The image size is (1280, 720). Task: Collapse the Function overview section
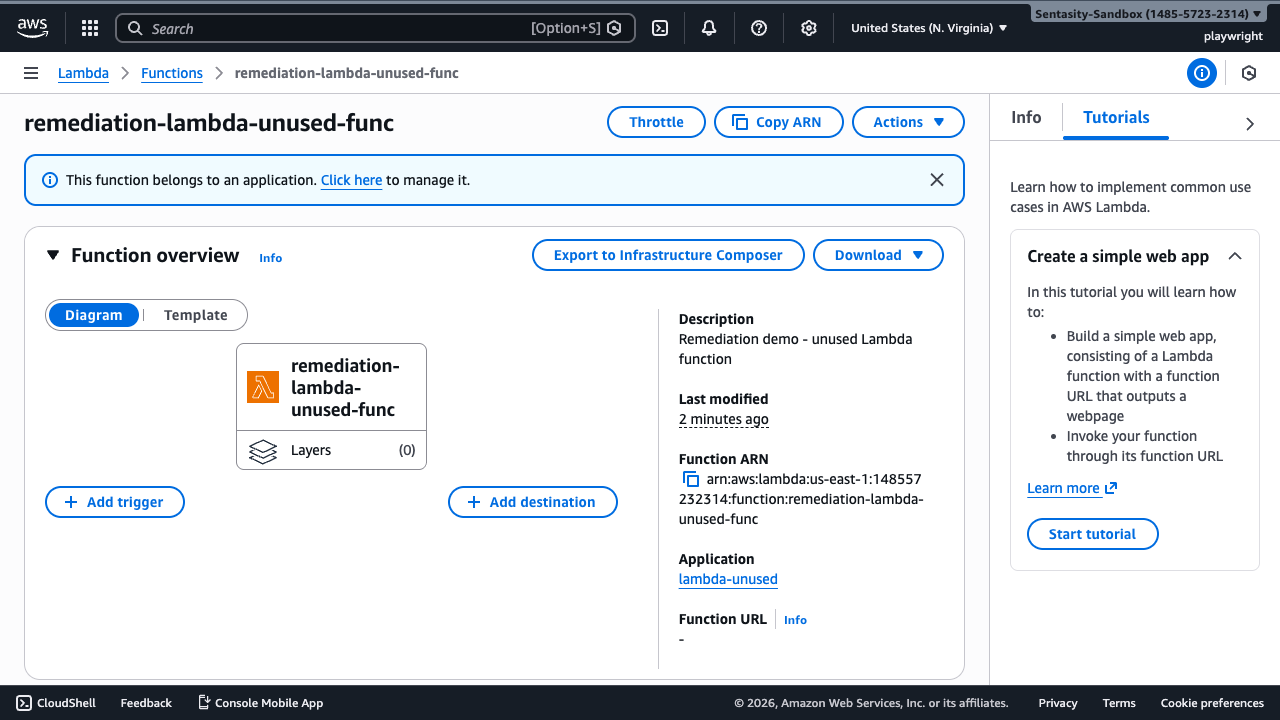click(54, 255)
